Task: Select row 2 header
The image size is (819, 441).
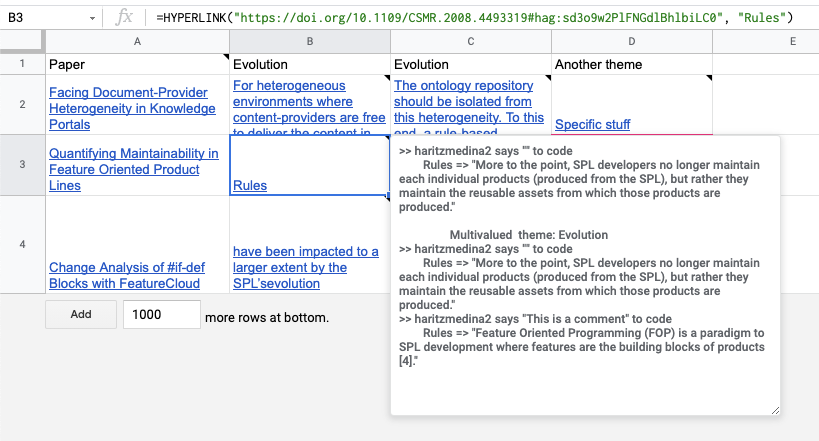Action: [22, 105]
